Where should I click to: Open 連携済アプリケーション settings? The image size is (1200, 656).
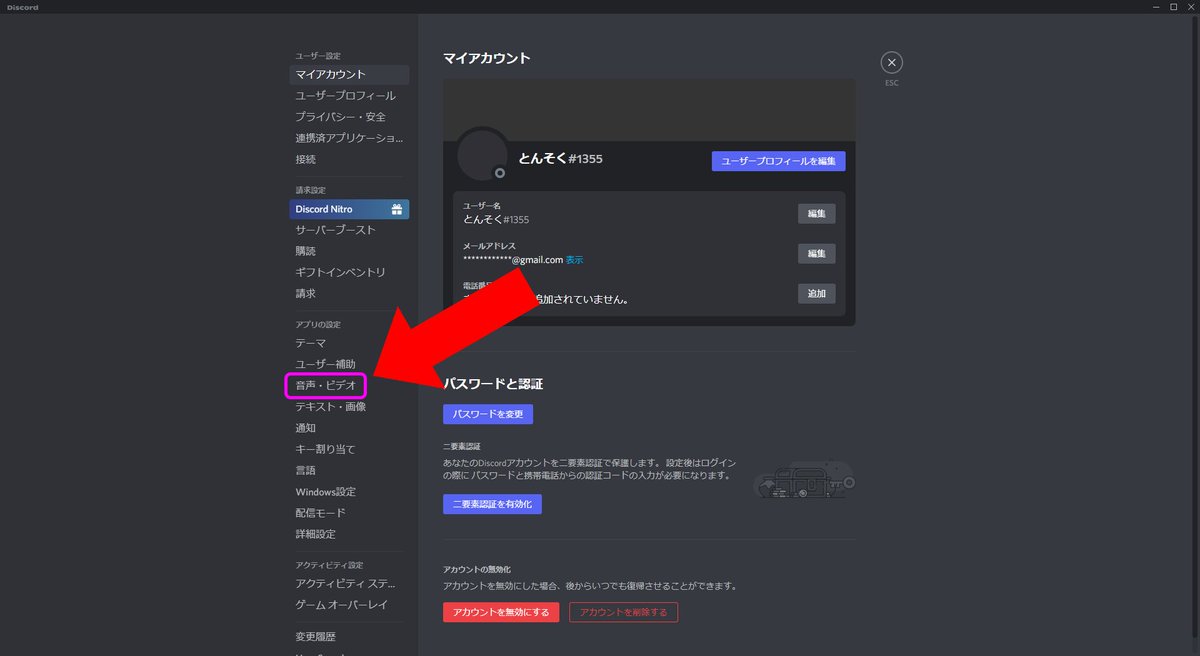[x=349, y=138]
